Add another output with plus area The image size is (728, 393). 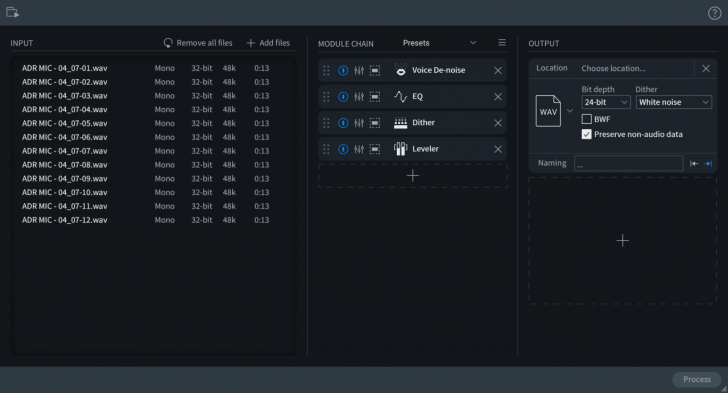click(x=623, y=241)
